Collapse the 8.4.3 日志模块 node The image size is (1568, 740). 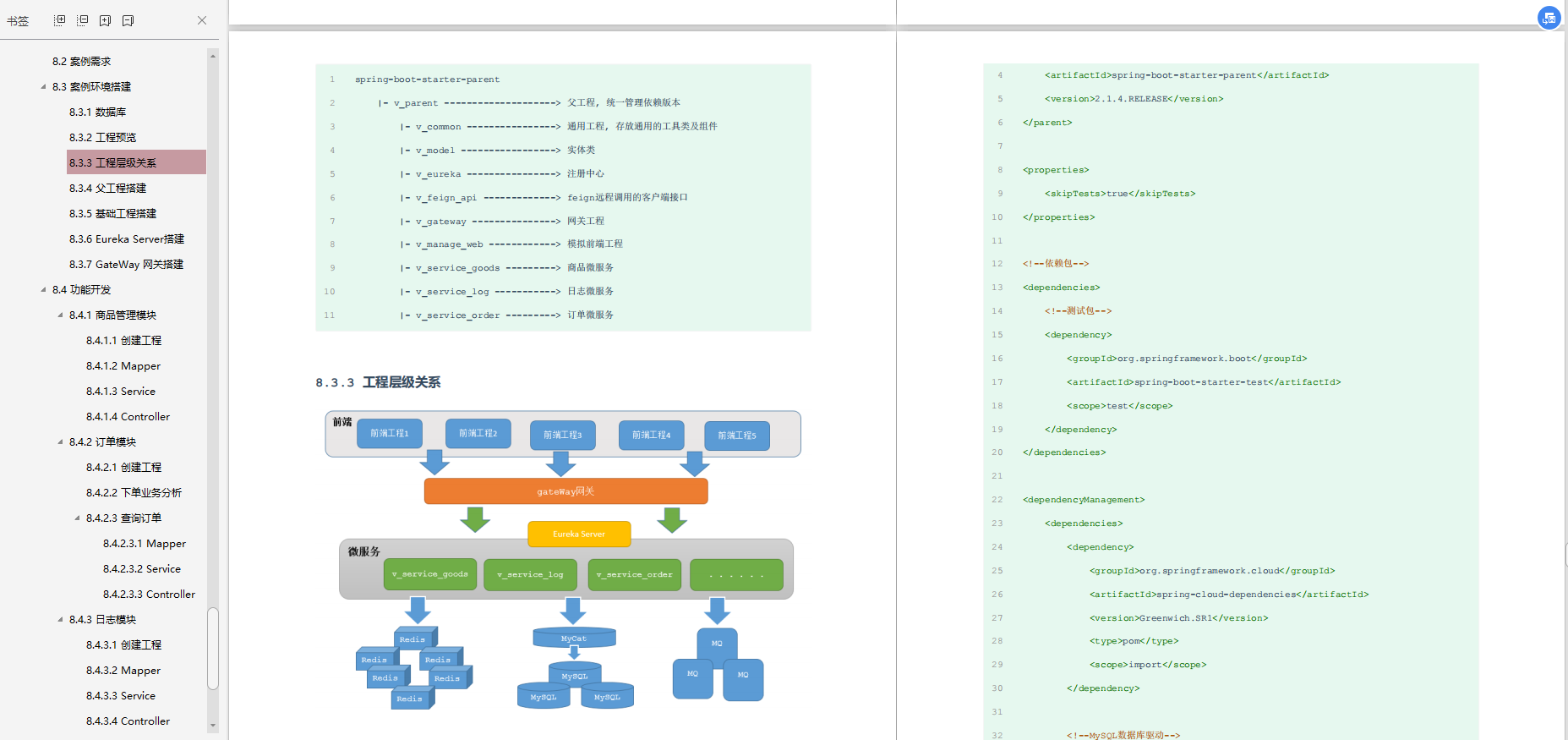pos(60,619)
